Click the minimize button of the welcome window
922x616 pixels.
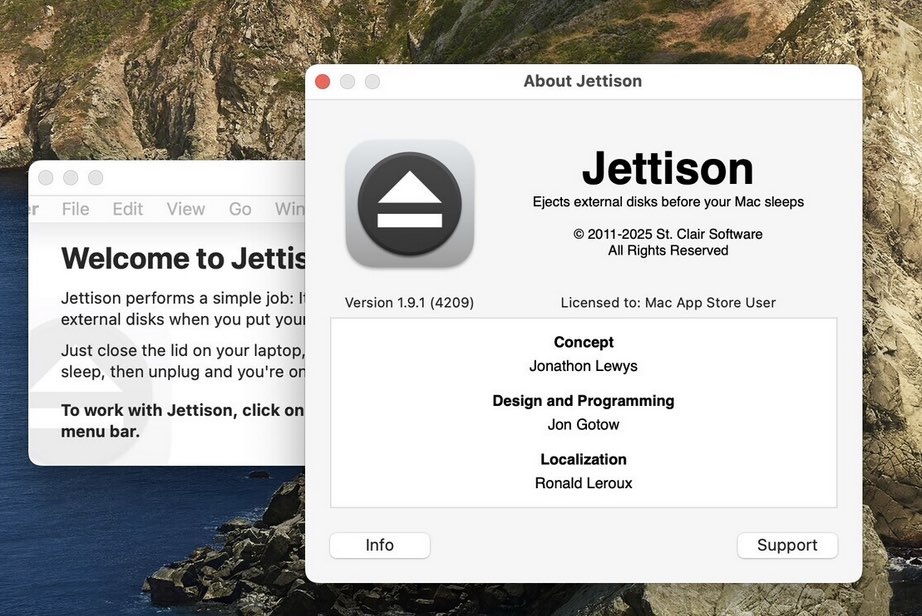tap(71, 178)
